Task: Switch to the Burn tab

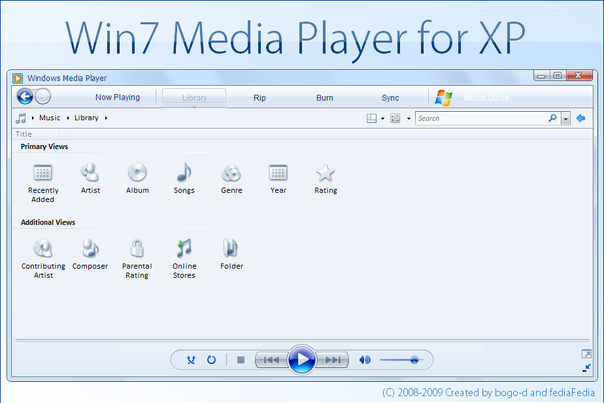Action: coord(325,98)
